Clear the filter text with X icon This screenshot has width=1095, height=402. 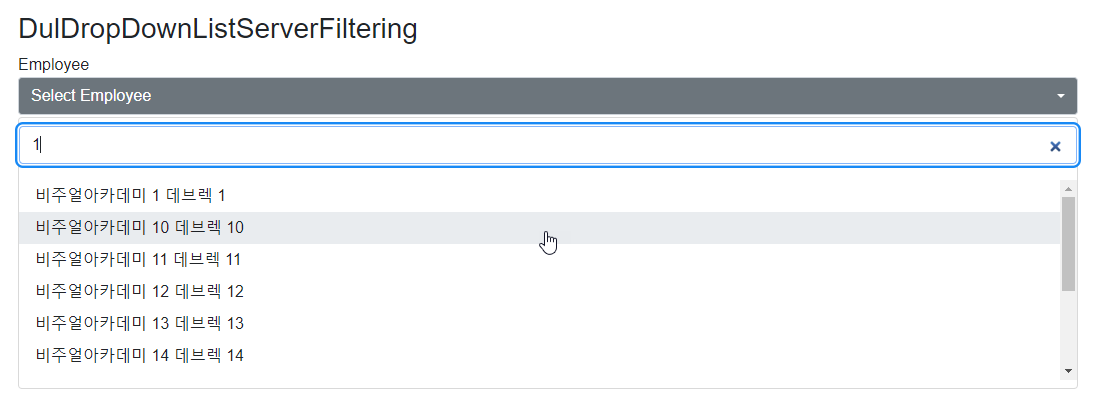[x=1054, y=146]
